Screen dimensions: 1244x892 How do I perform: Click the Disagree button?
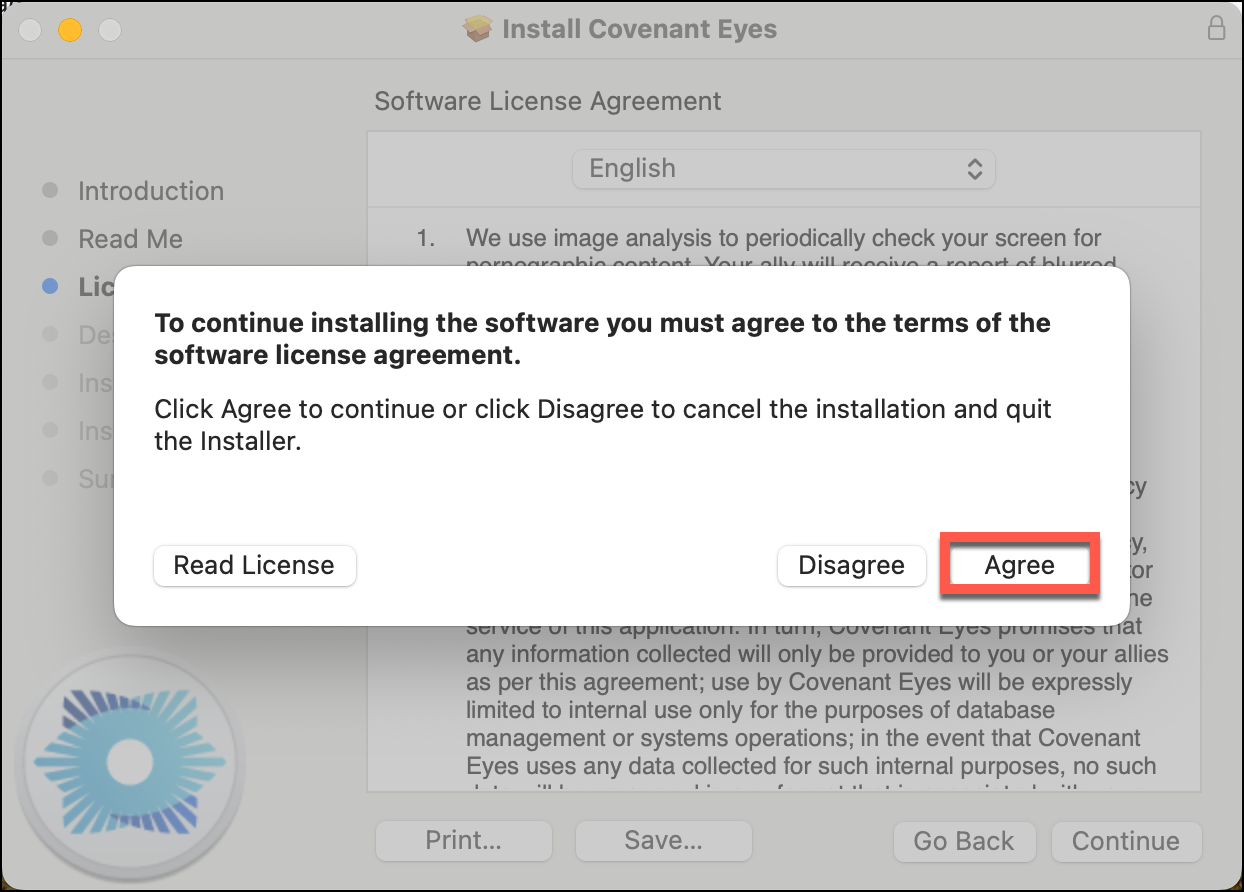[851, 565]
